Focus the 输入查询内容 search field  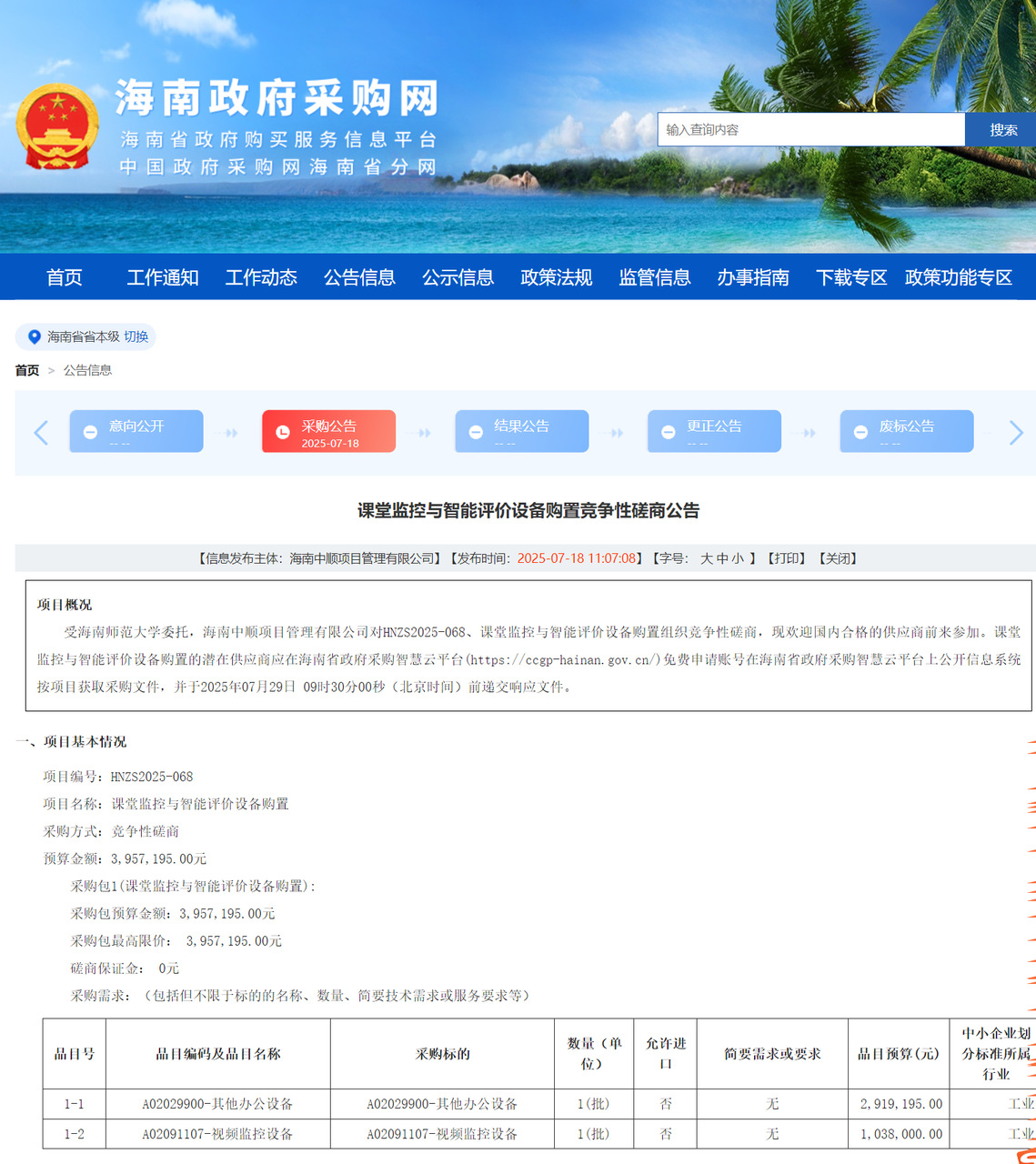pos(810,130)
